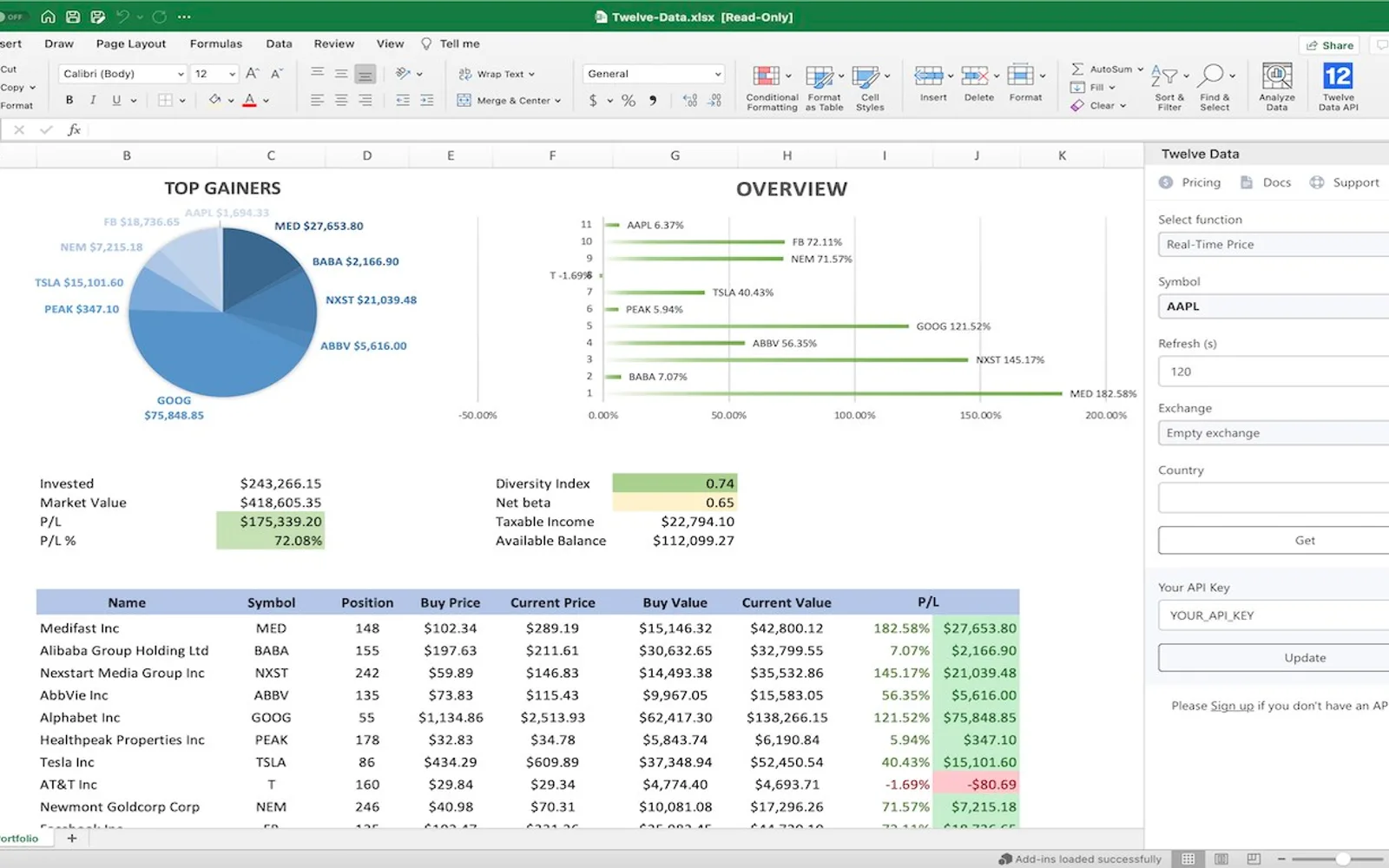Toggle underline formatting
1389x868 pixels.
116,100
